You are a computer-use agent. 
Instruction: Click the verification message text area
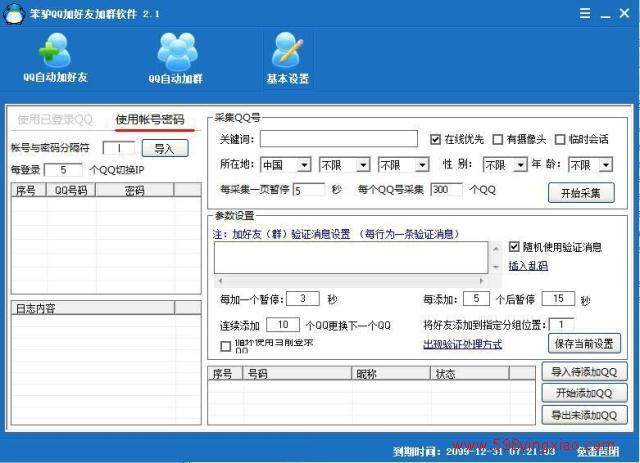(351, 257)
